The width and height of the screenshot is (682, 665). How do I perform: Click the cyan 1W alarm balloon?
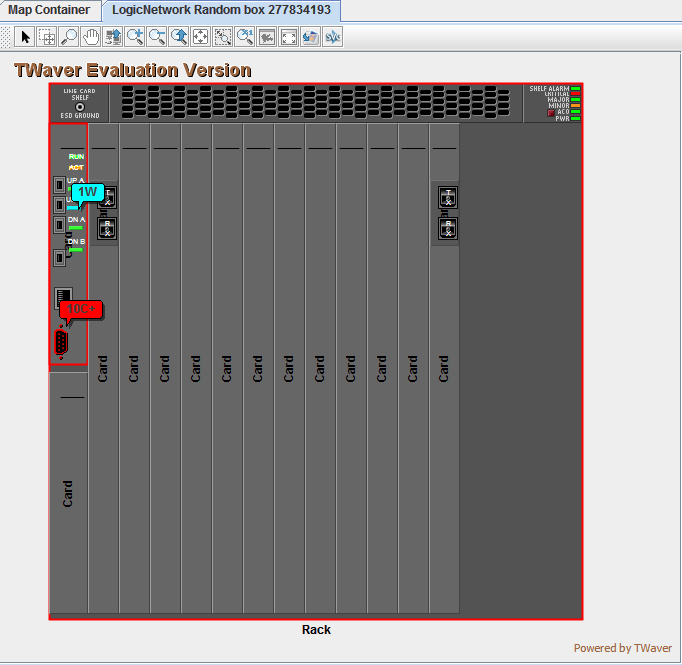coord(87,192)
